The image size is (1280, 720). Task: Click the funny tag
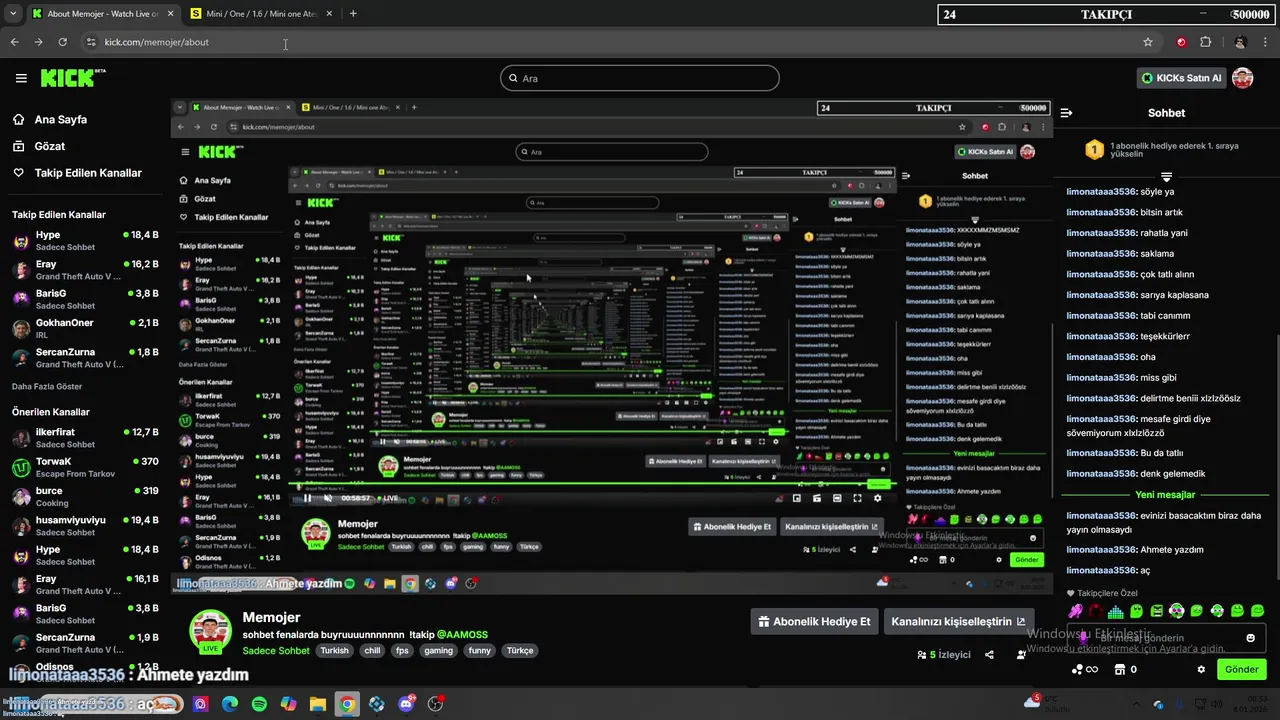[480, 651]
